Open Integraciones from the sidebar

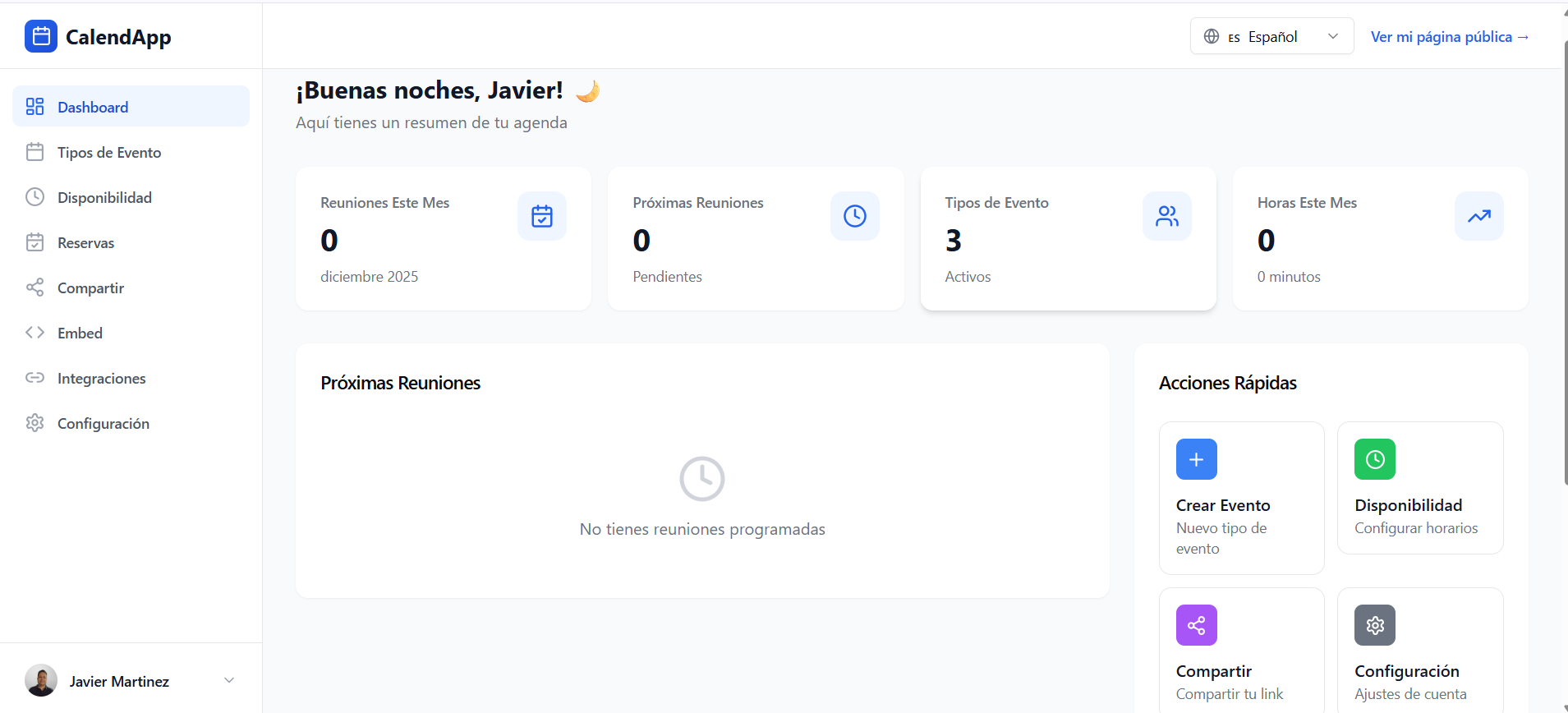131,378
